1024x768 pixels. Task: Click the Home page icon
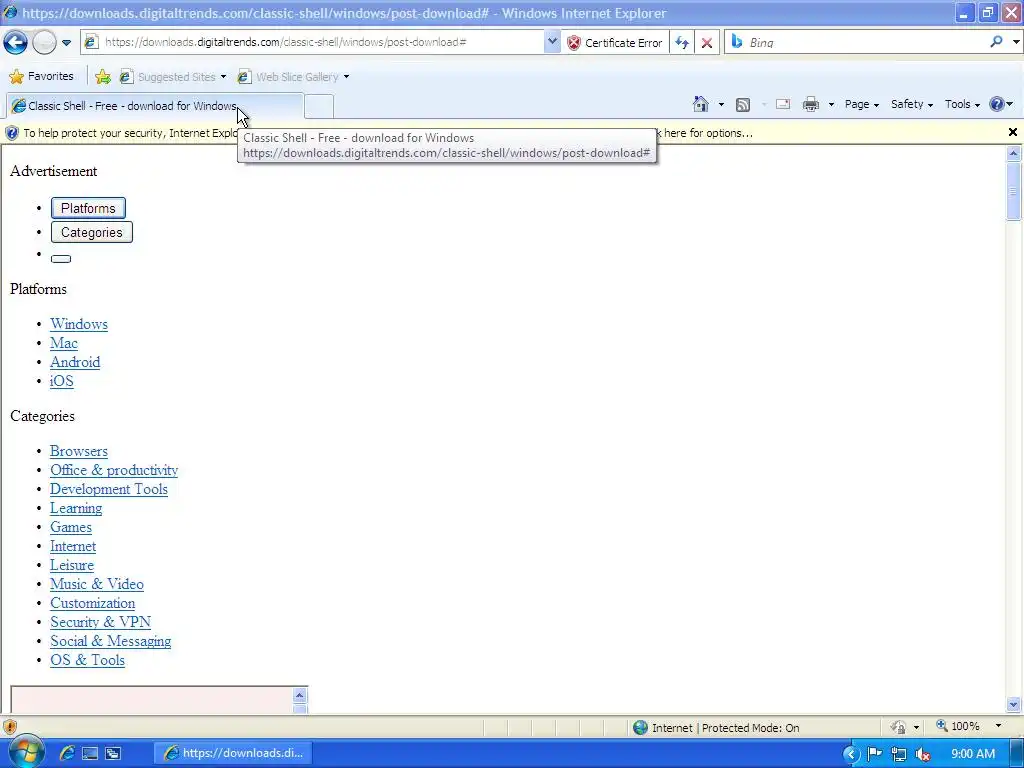pyautogui.click(x=701, y=104)
